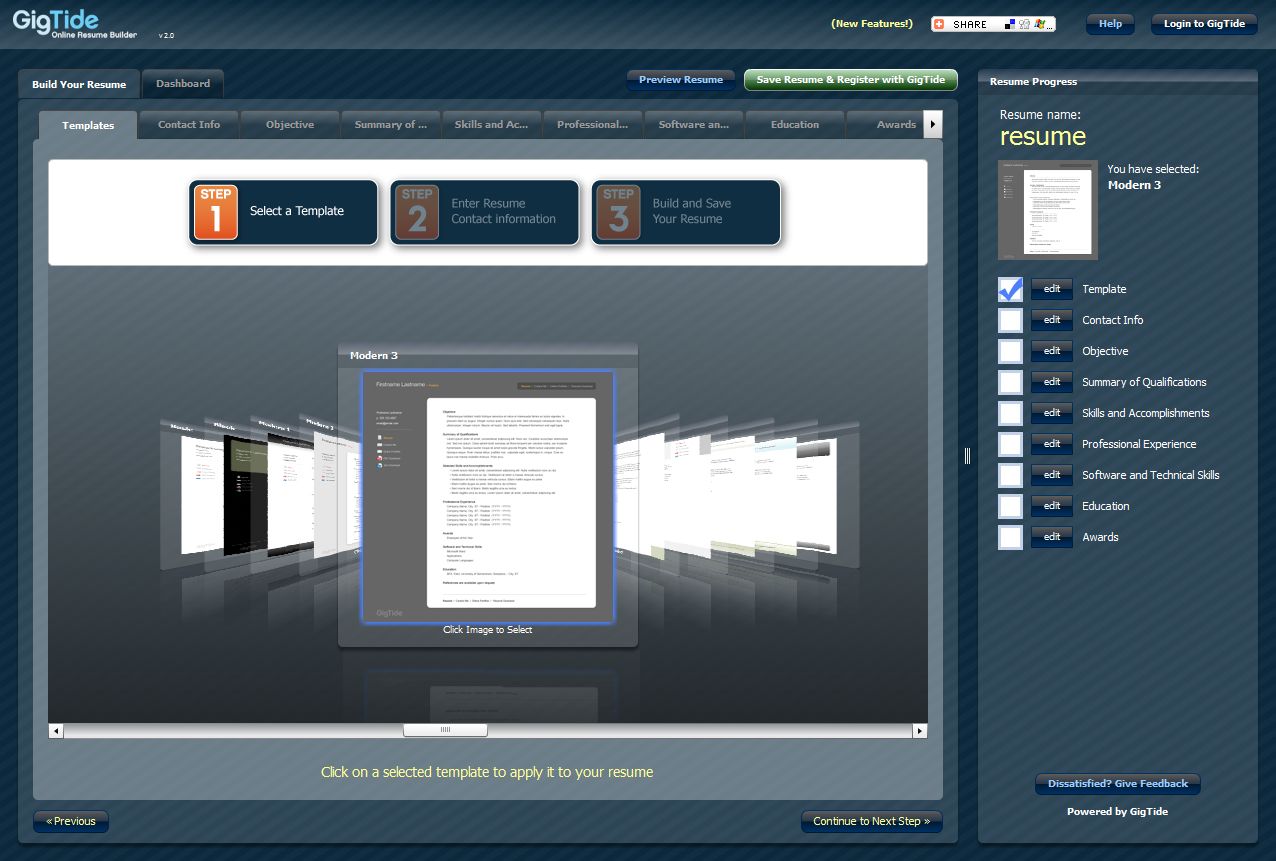
Task: Toggle Summary of Qualifications checkbox
Action: (x=1011, y=382)
